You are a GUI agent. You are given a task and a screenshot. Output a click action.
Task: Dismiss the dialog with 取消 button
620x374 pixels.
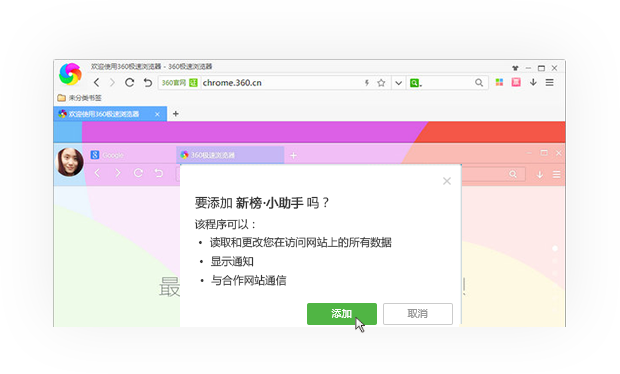(418, 314)
